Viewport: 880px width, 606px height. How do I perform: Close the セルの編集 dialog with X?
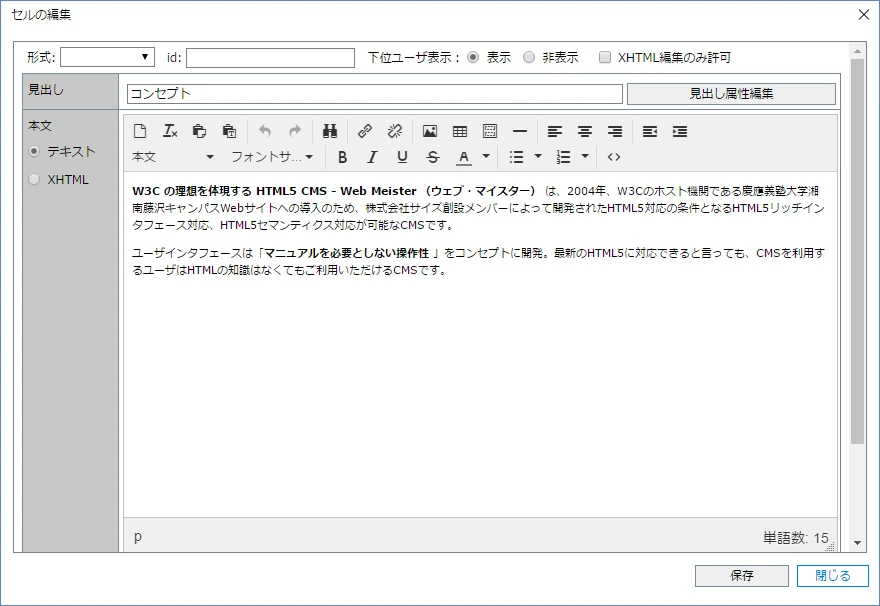864,15
